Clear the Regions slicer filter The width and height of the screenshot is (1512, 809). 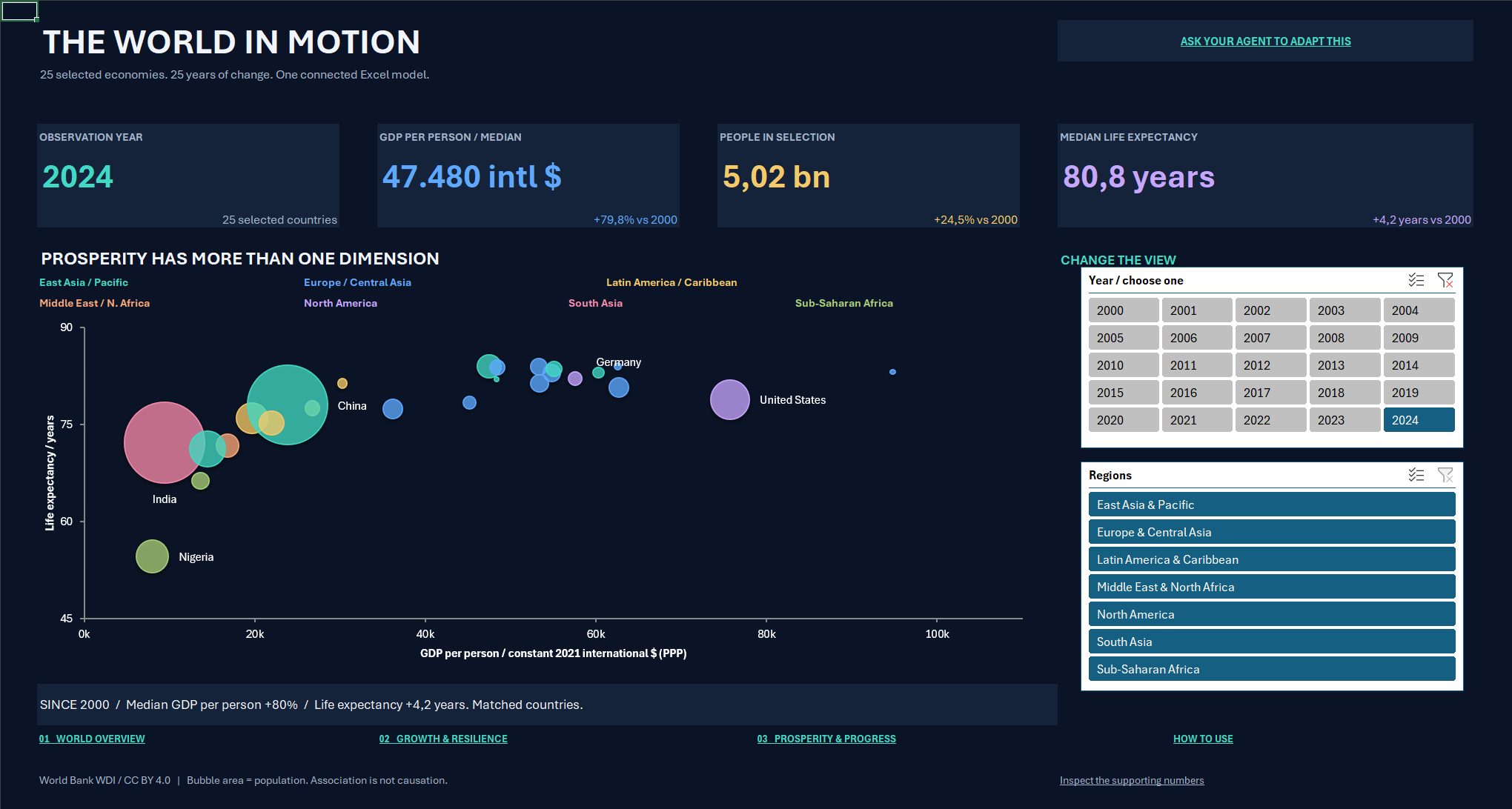[x=1445, y=475]
